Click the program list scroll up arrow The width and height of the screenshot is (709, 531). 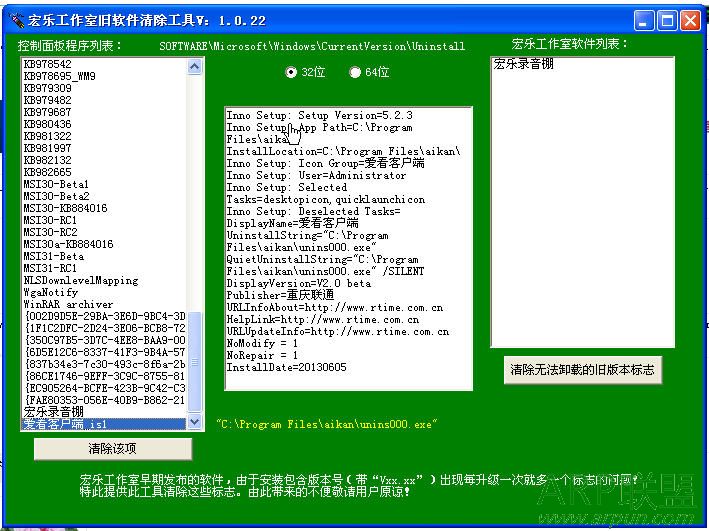click(194, 66)
